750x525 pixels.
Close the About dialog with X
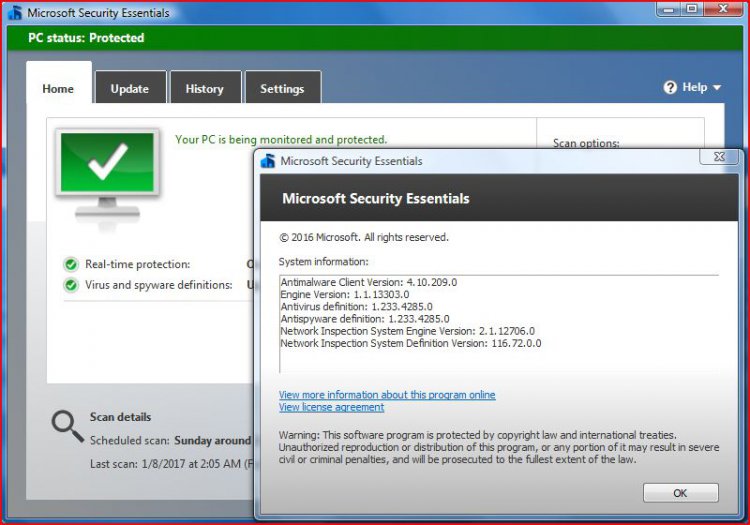point(719,157)
